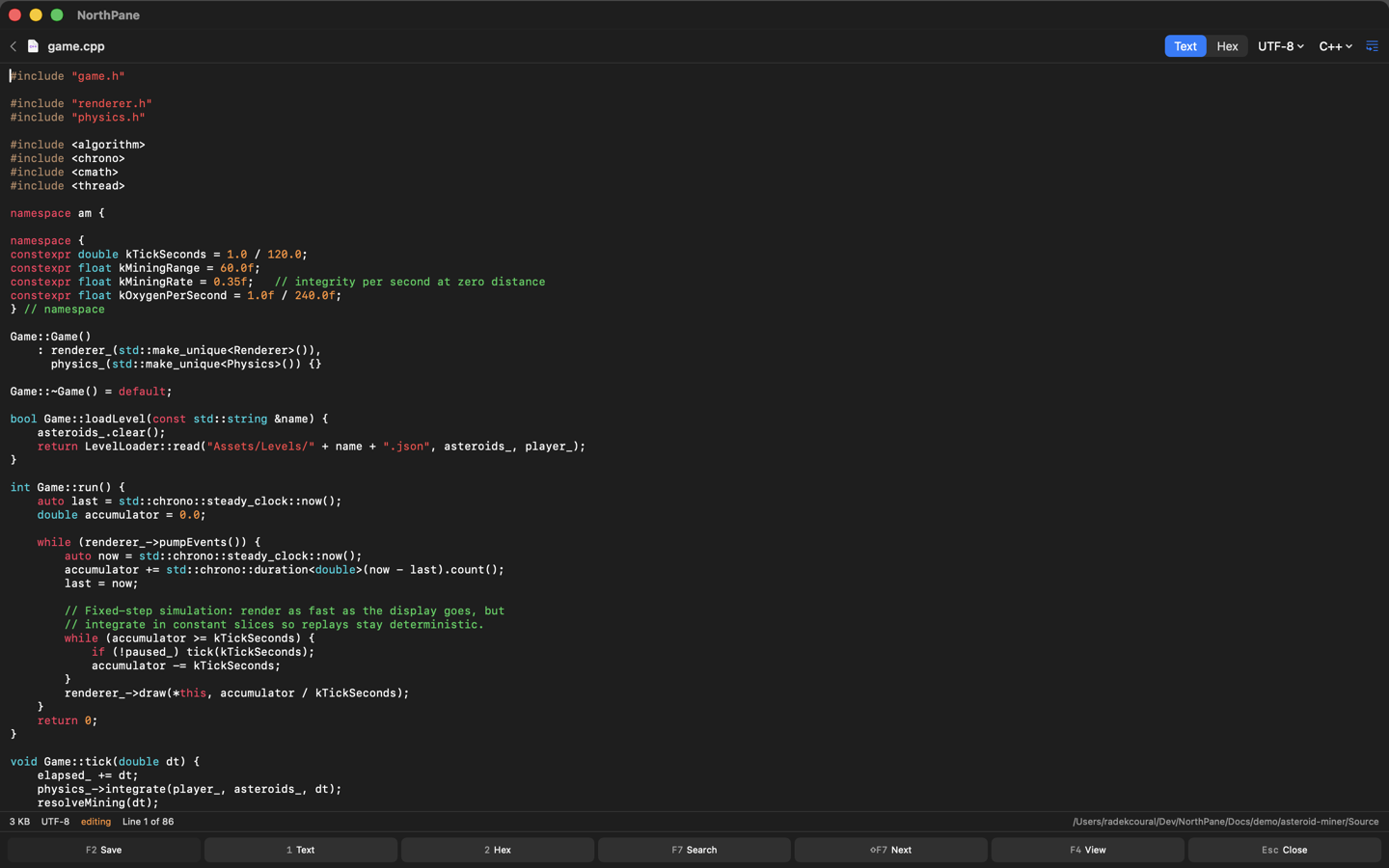1389x868 pixels.
Task: Click the if (!paused_) tick line
Action: coord(204,652)
